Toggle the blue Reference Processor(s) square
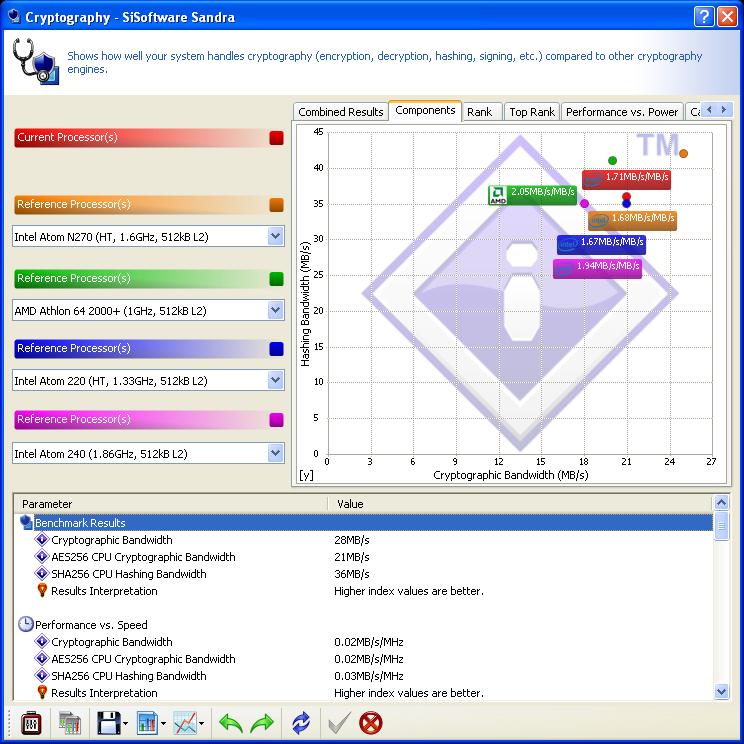Screen dimensions: 744x744 coord(276,349)
